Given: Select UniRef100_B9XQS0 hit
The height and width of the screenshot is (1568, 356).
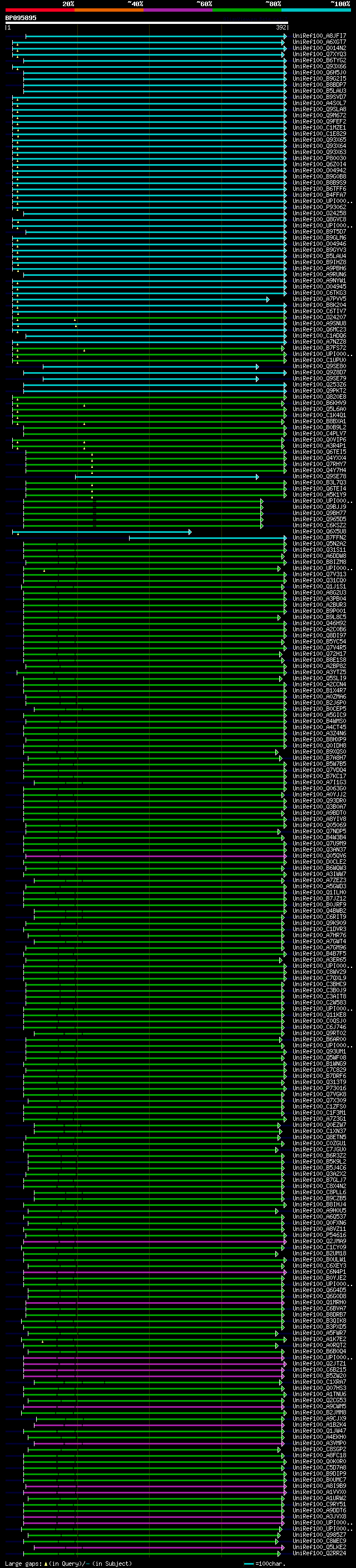Looking at the screenshot, I should [x=319, y=752].
